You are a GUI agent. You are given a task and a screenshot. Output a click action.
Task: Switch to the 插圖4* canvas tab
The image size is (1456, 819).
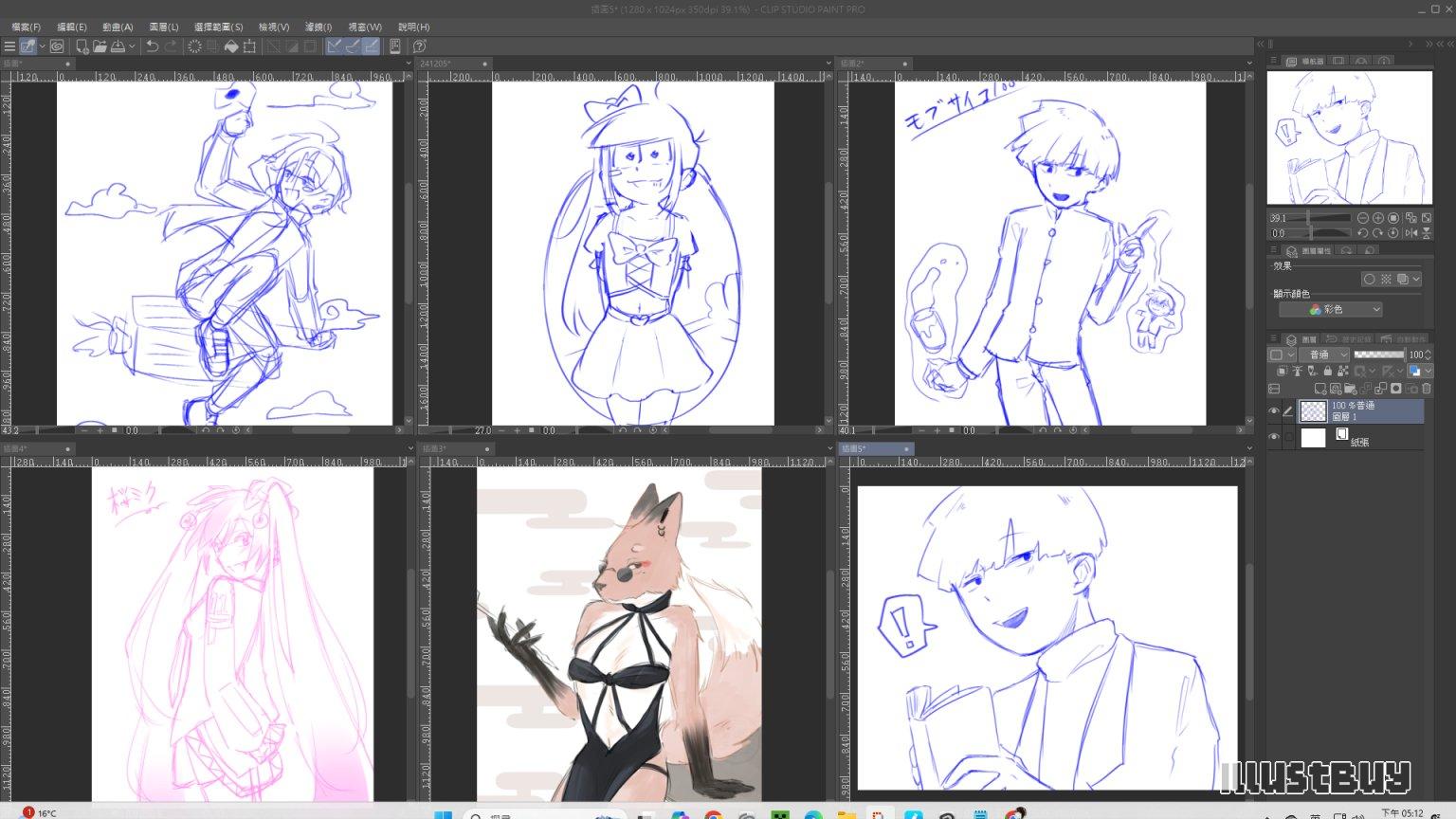pyautogui.click(x=38, y=448)
